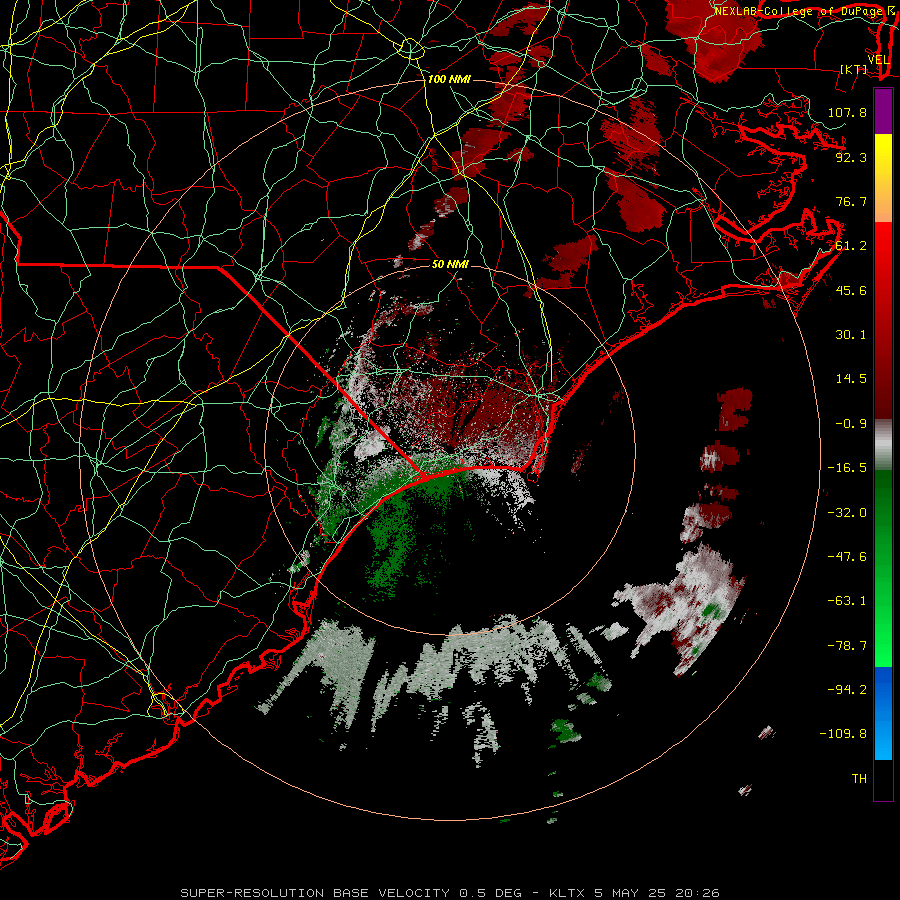
Task: Click the -109.8 legend value
Action: point(843,734)
